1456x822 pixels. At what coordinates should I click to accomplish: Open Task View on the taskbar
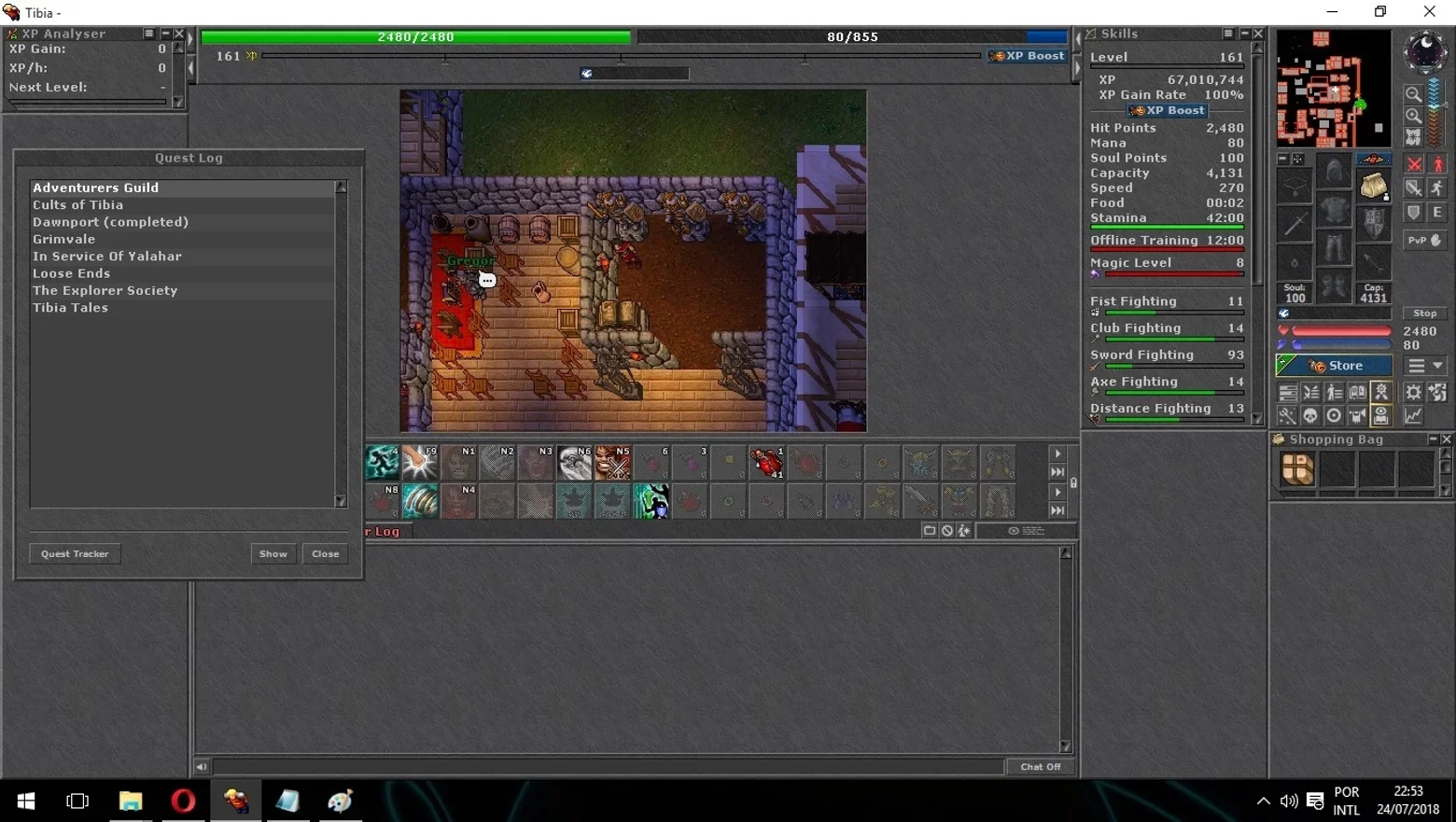point(77,801)
